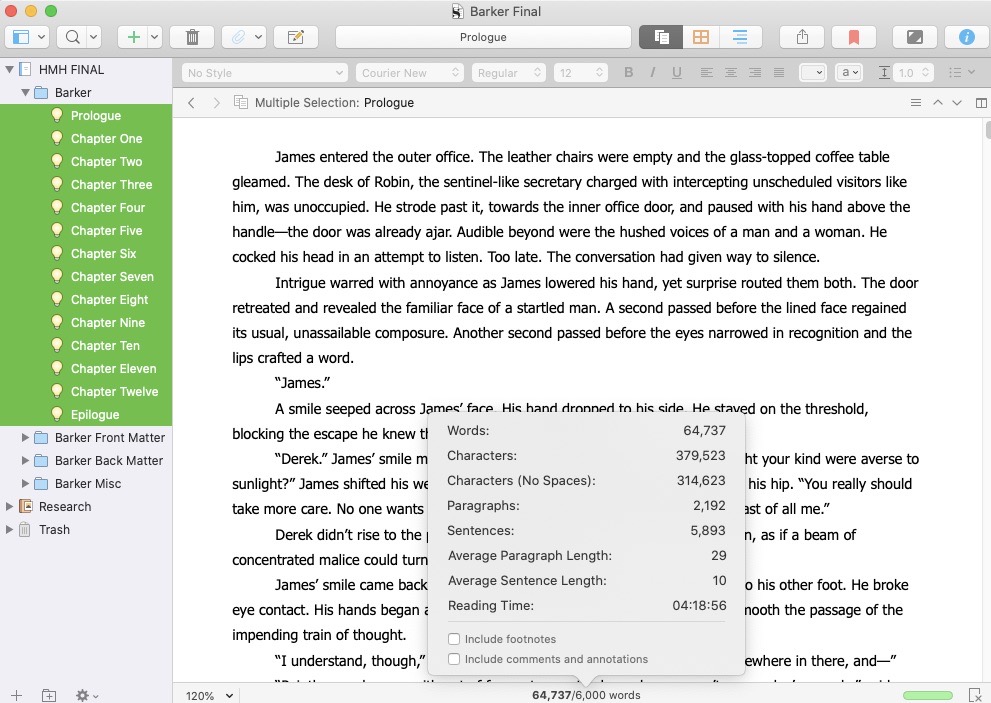Image resolution: width=991 pixels, height=703 pixels.
Task: Select the Epilogue document
Action: (x=95, y=415)
